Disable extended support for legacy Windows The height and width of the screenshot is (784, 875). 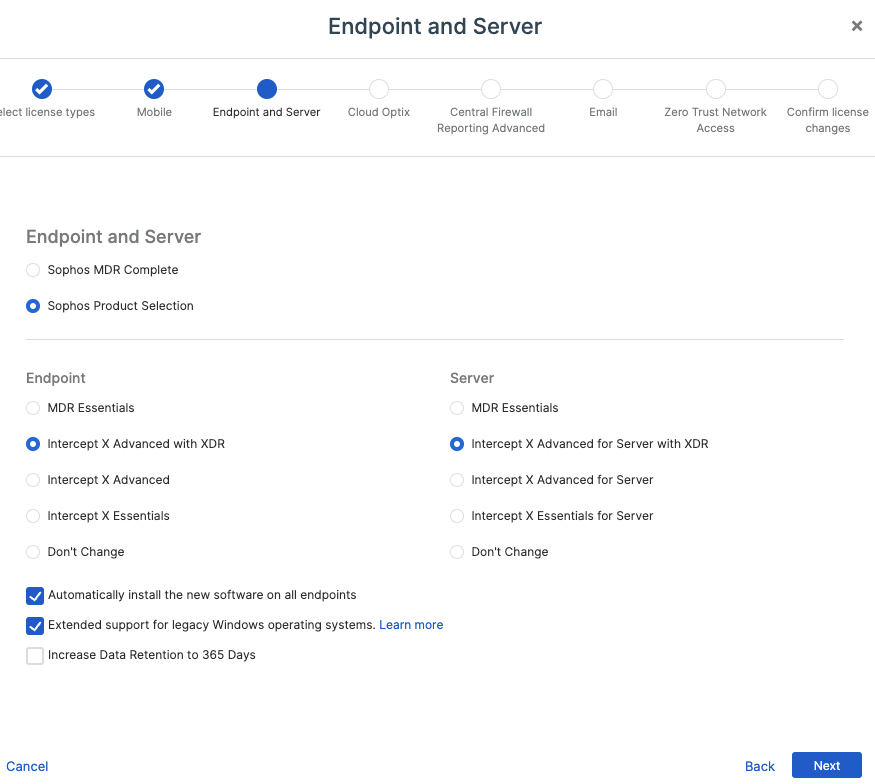point(35,626)
